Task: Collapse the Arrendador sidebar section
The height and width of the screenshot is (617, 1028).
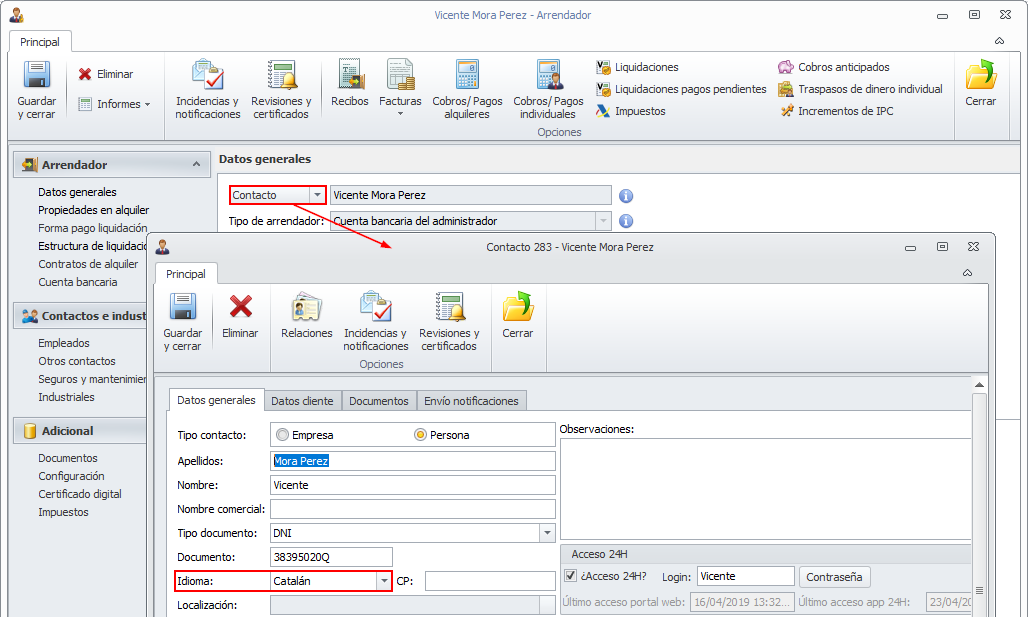Action: (x=196, y=165)
